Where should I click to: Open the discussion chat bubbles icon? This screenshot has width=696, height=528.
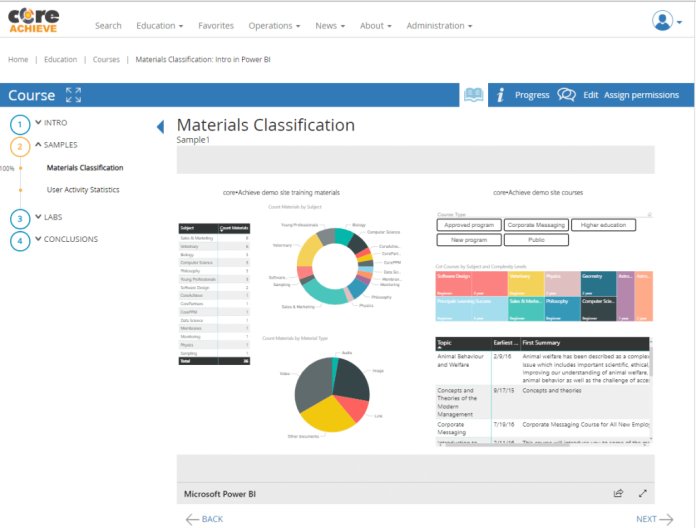pos(566,95)
